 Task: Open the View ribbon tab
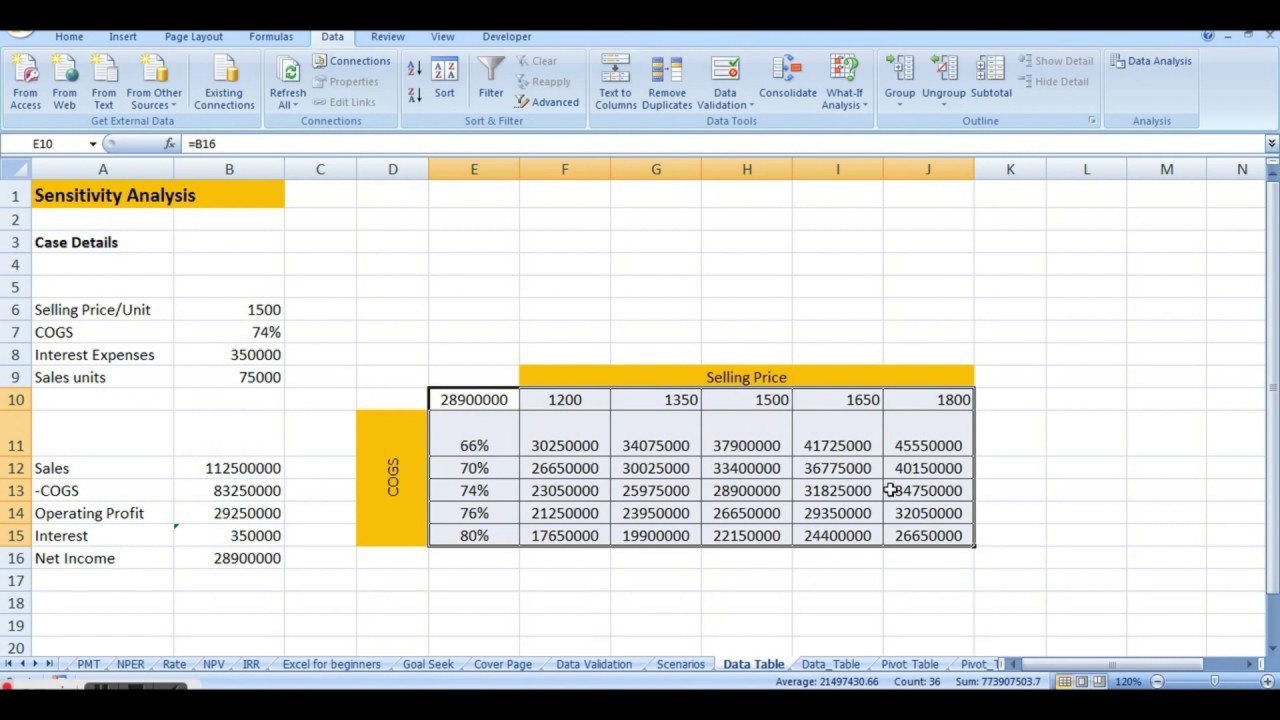point(443,37)
